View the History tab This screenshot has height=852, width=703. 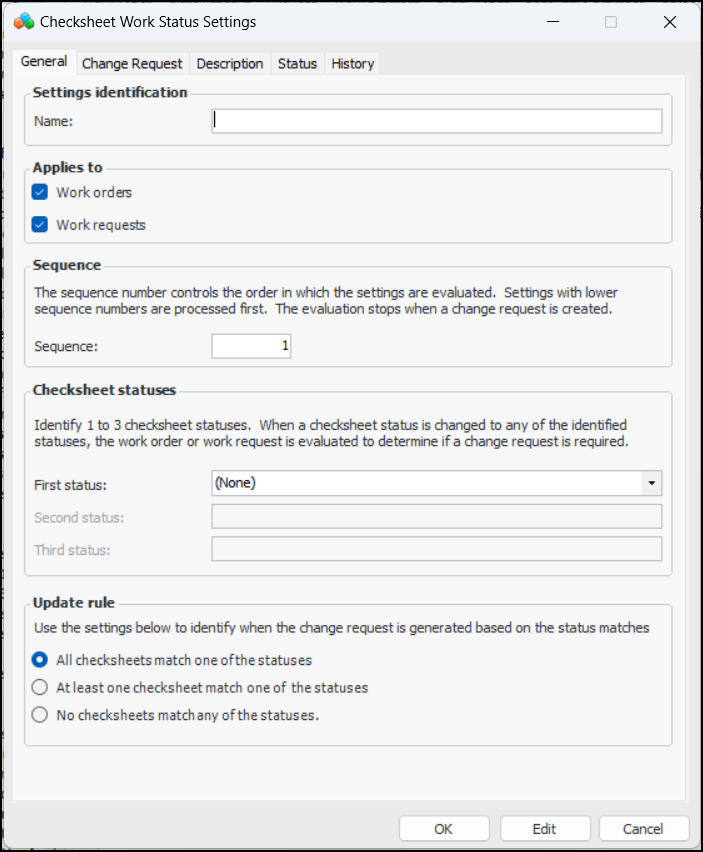coord(353,63)
